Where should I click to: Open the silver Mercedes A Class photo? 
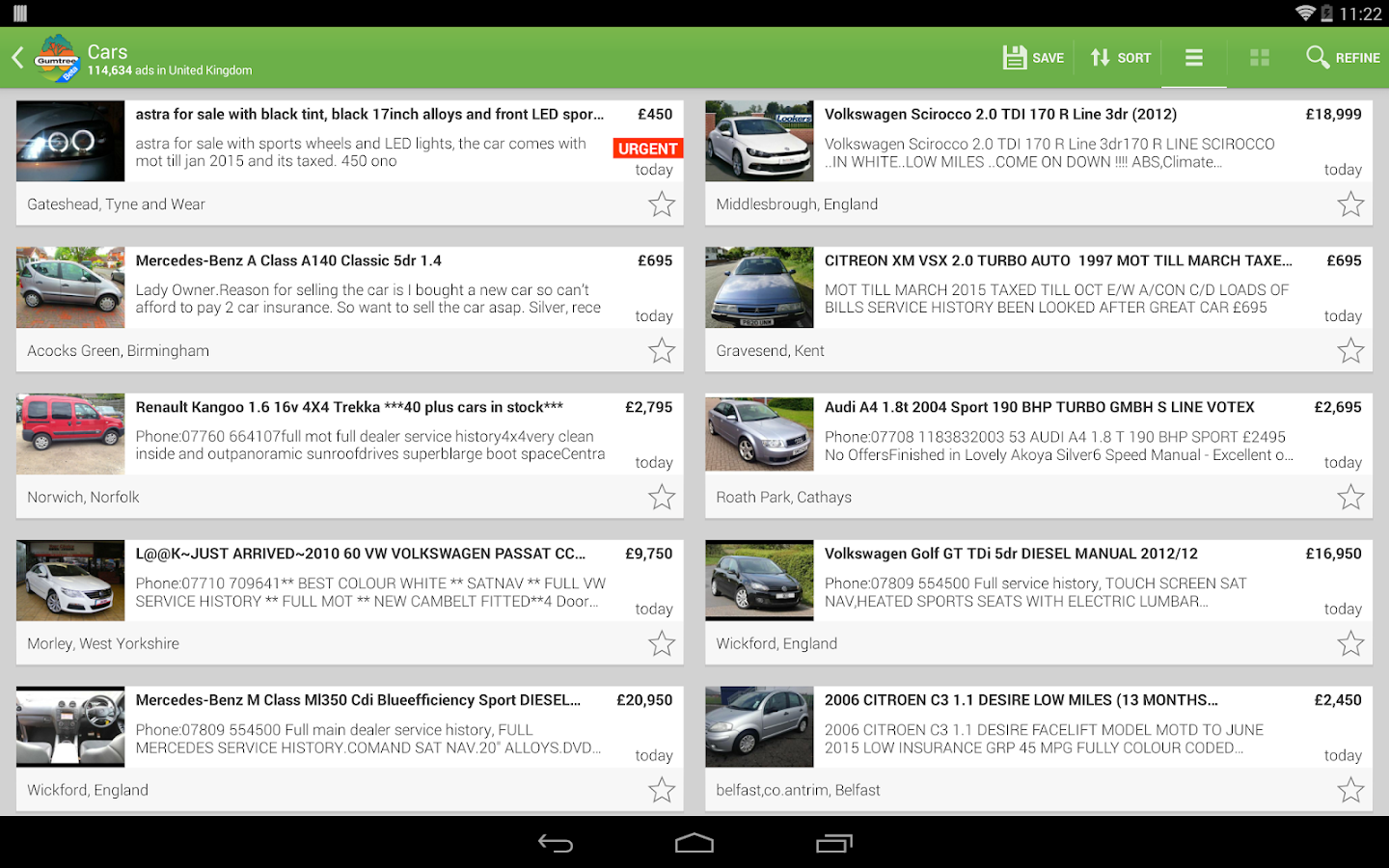pos(70,287)
